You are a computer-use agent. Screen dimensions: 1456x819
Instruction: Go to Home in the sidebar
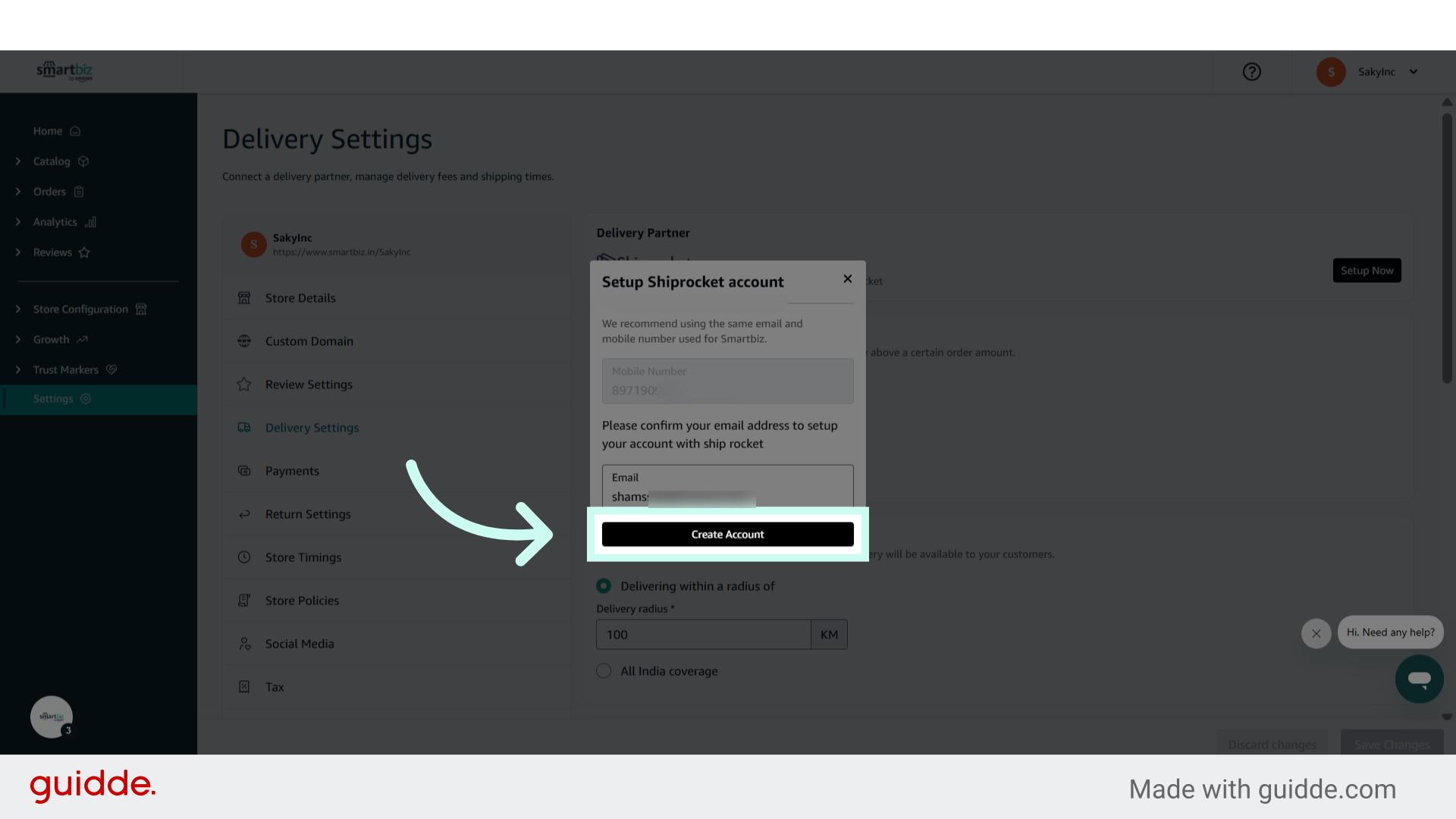coord(47,130)
